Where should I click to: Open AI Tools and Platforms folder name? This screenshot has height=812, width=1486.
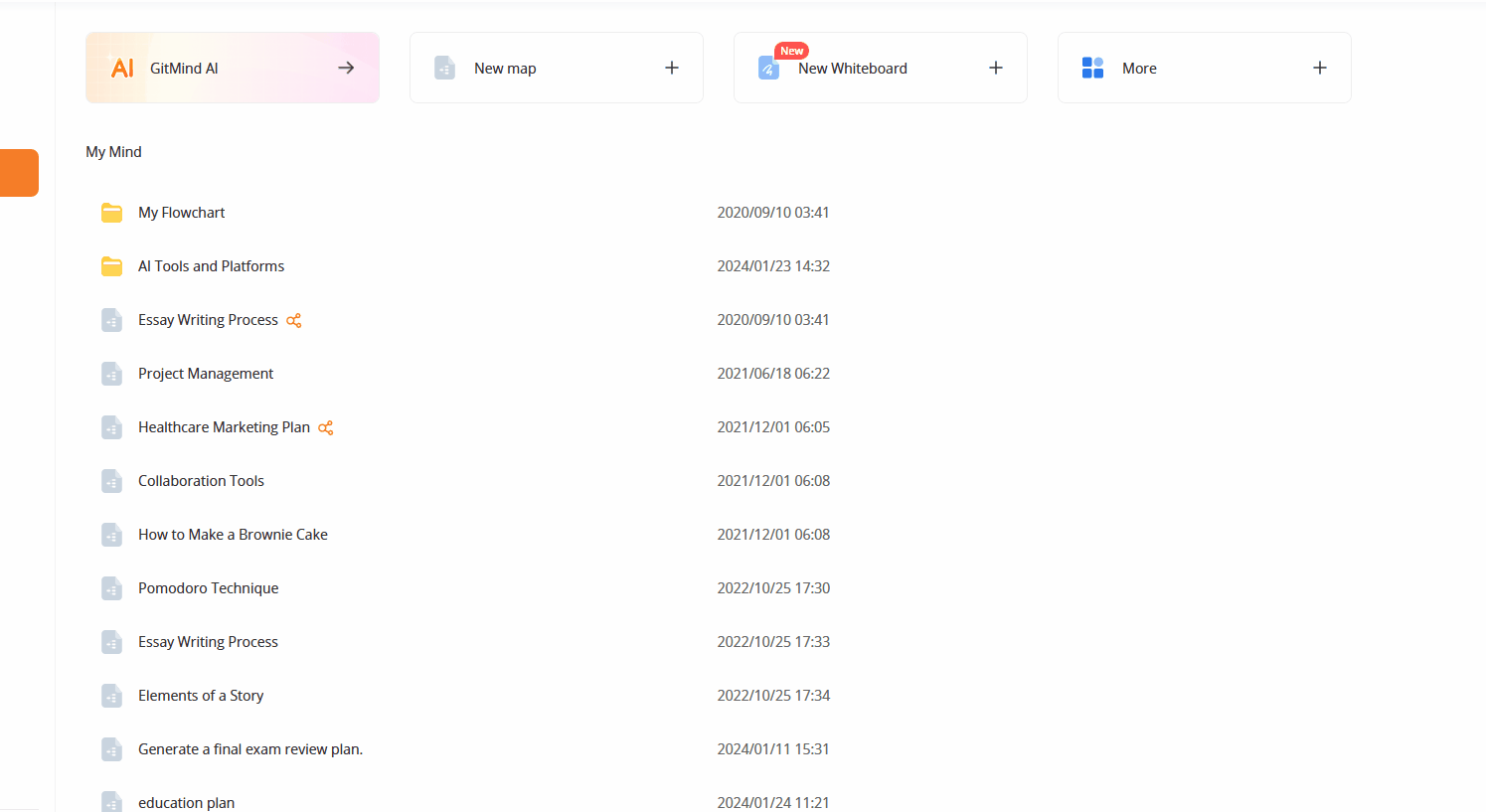(211, 266)
